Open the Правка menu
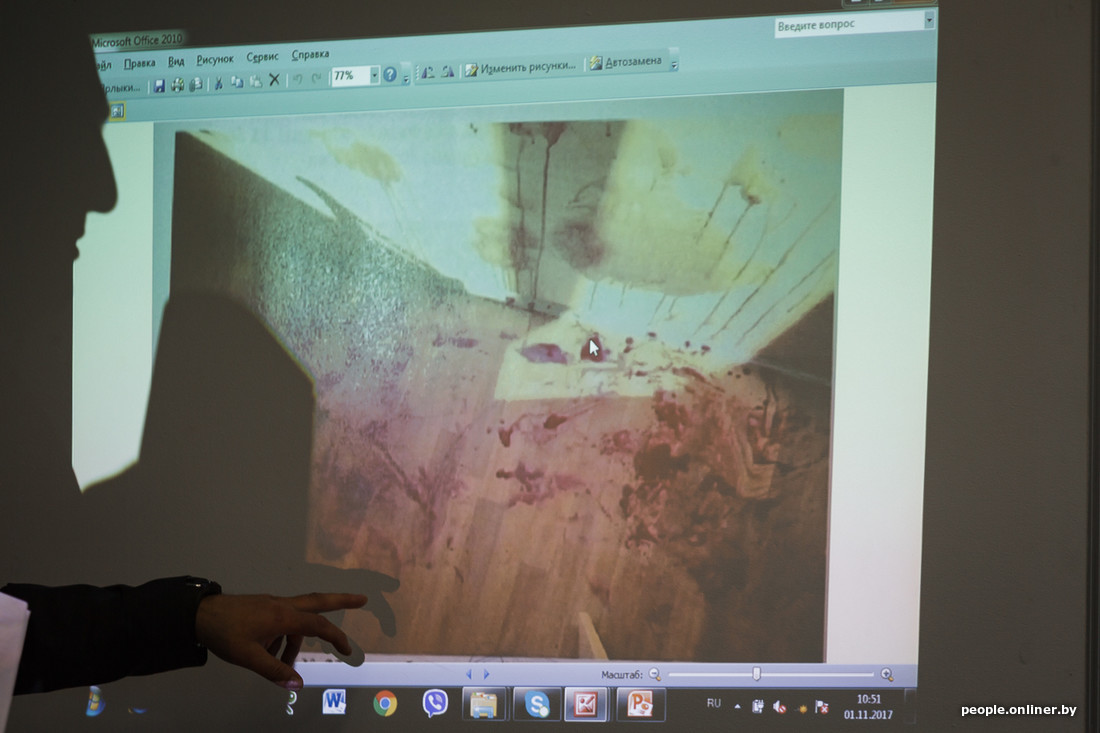Screen dimensions: 1100x733 [139, 63]
